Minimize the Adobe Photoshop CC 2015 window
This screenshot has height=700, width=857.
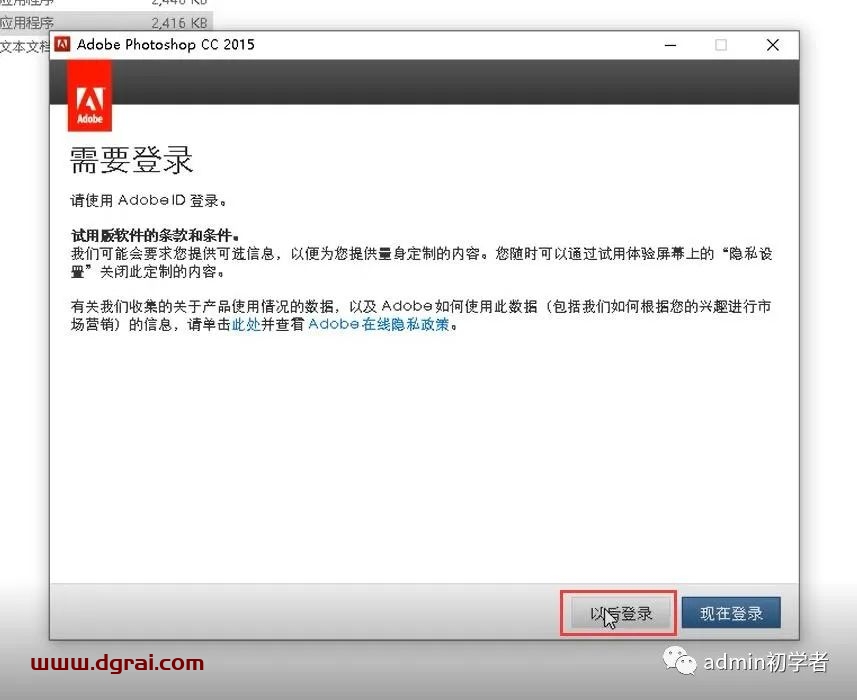point(671,45)
